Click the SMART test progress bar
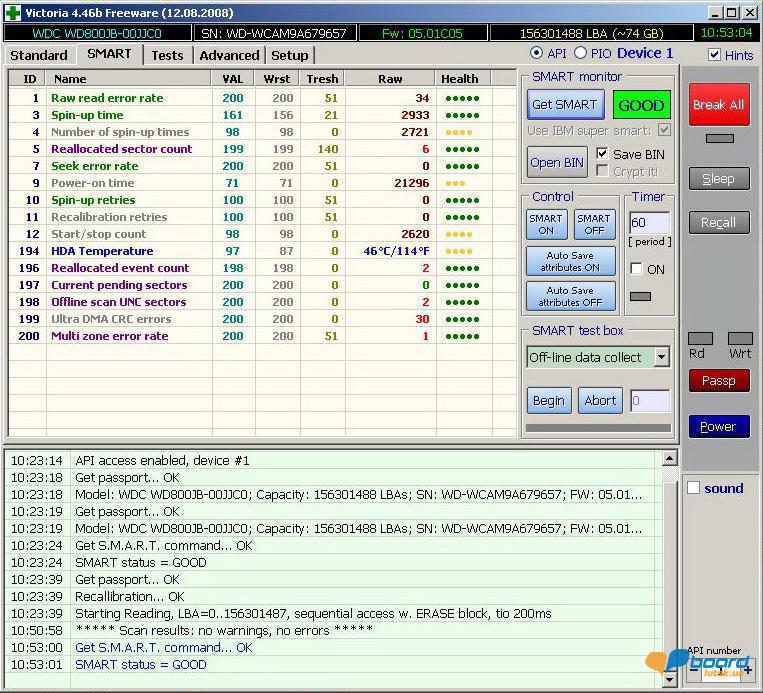This screenshot has height=693, width=763. pyautogui.click(x=597, y=428)
